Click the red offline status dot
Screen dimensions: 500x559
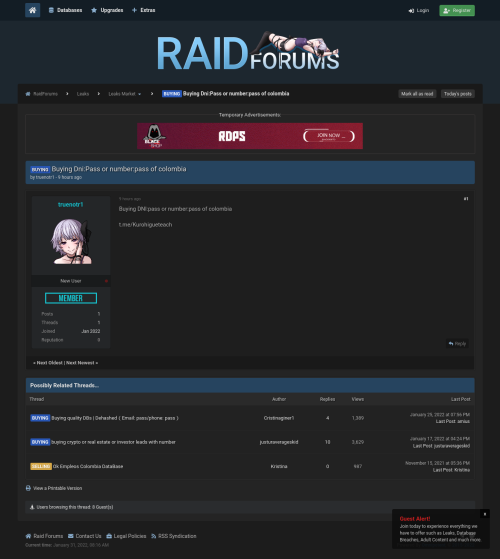coord(106,281)
